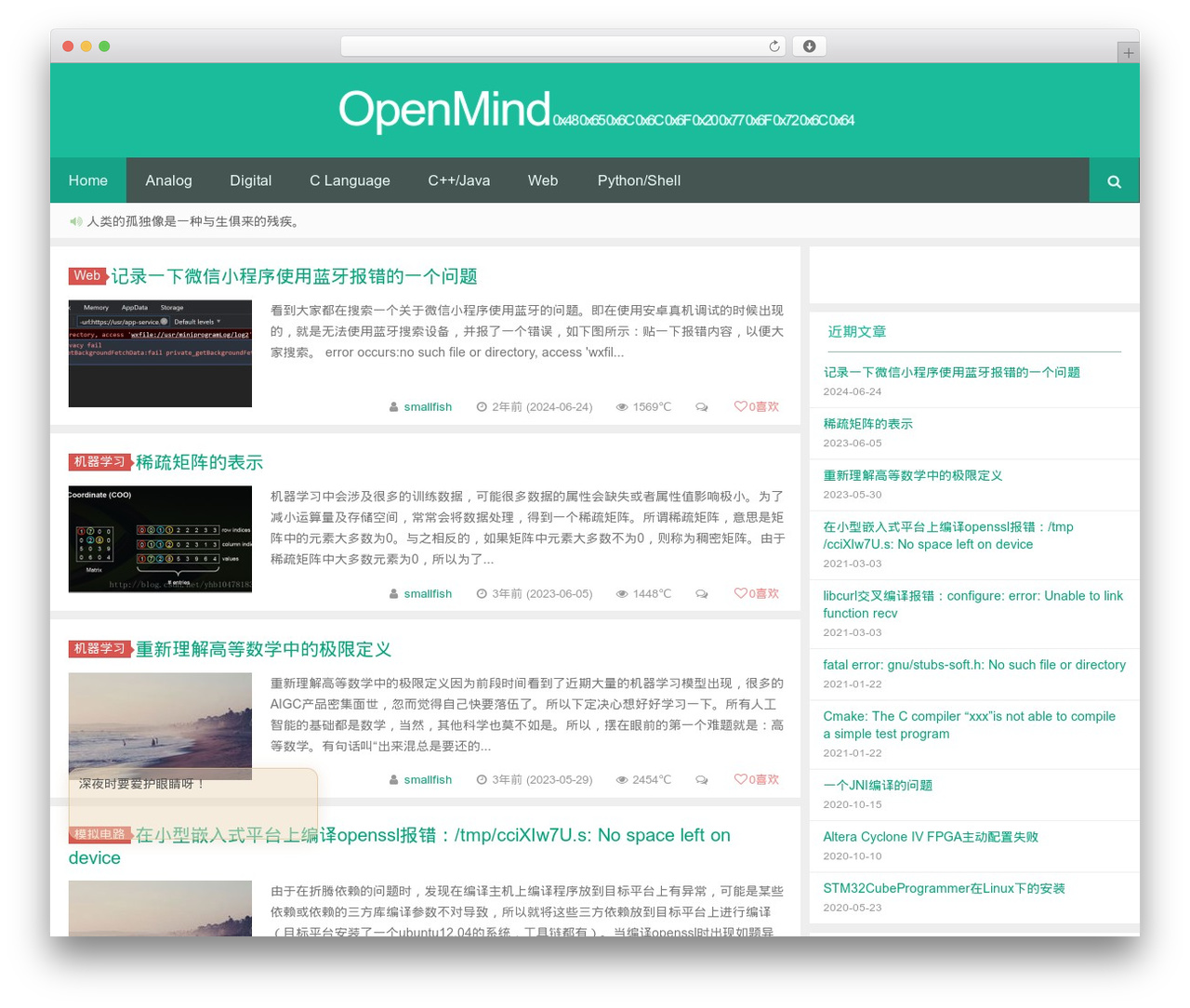The width and height of the screenshot is (1190, 1008).
Task: Open the sparse matrix COO thumbnail
Action: 160,539
